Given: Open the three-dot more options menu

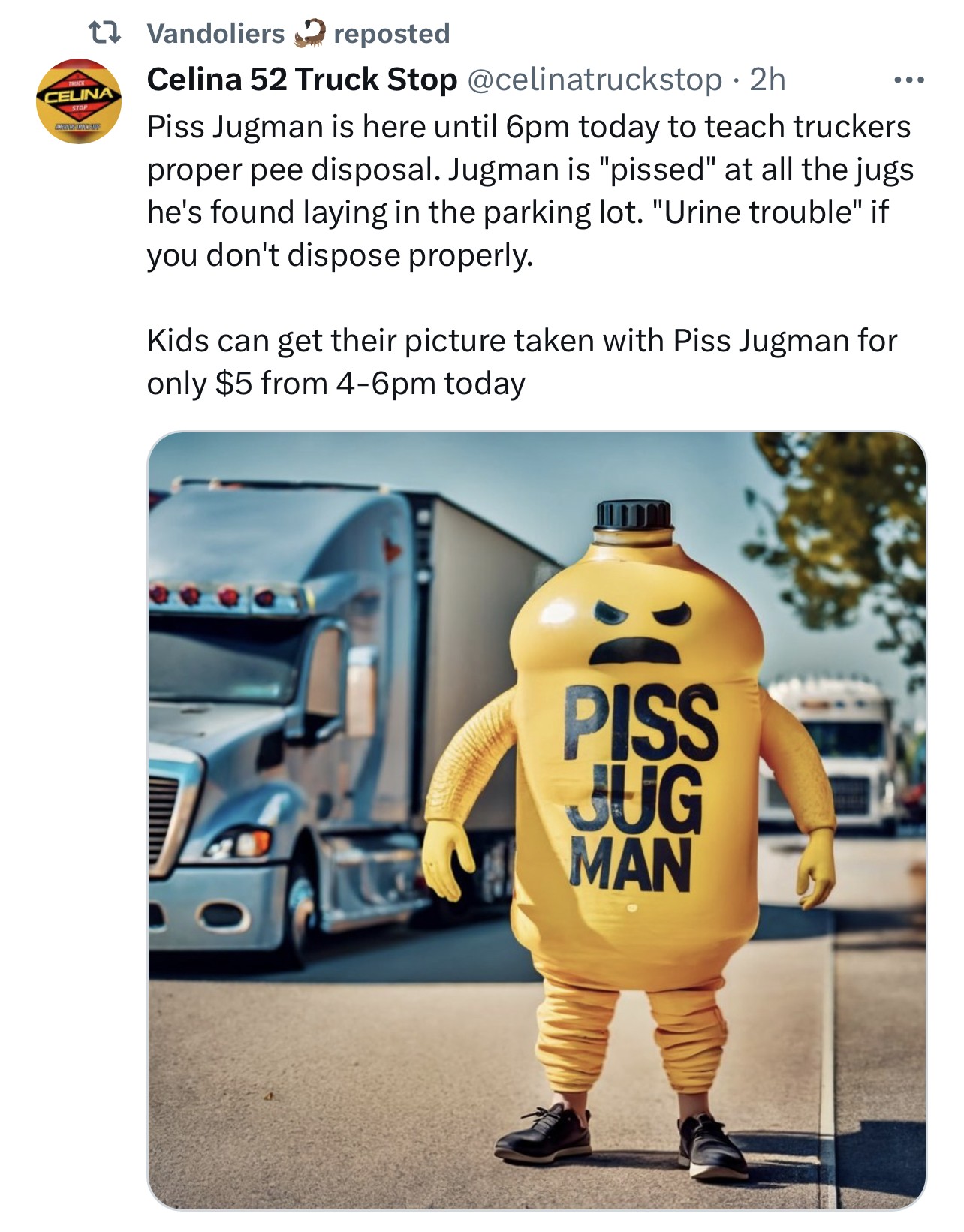Looking at the screenshot, I should 908,80.
